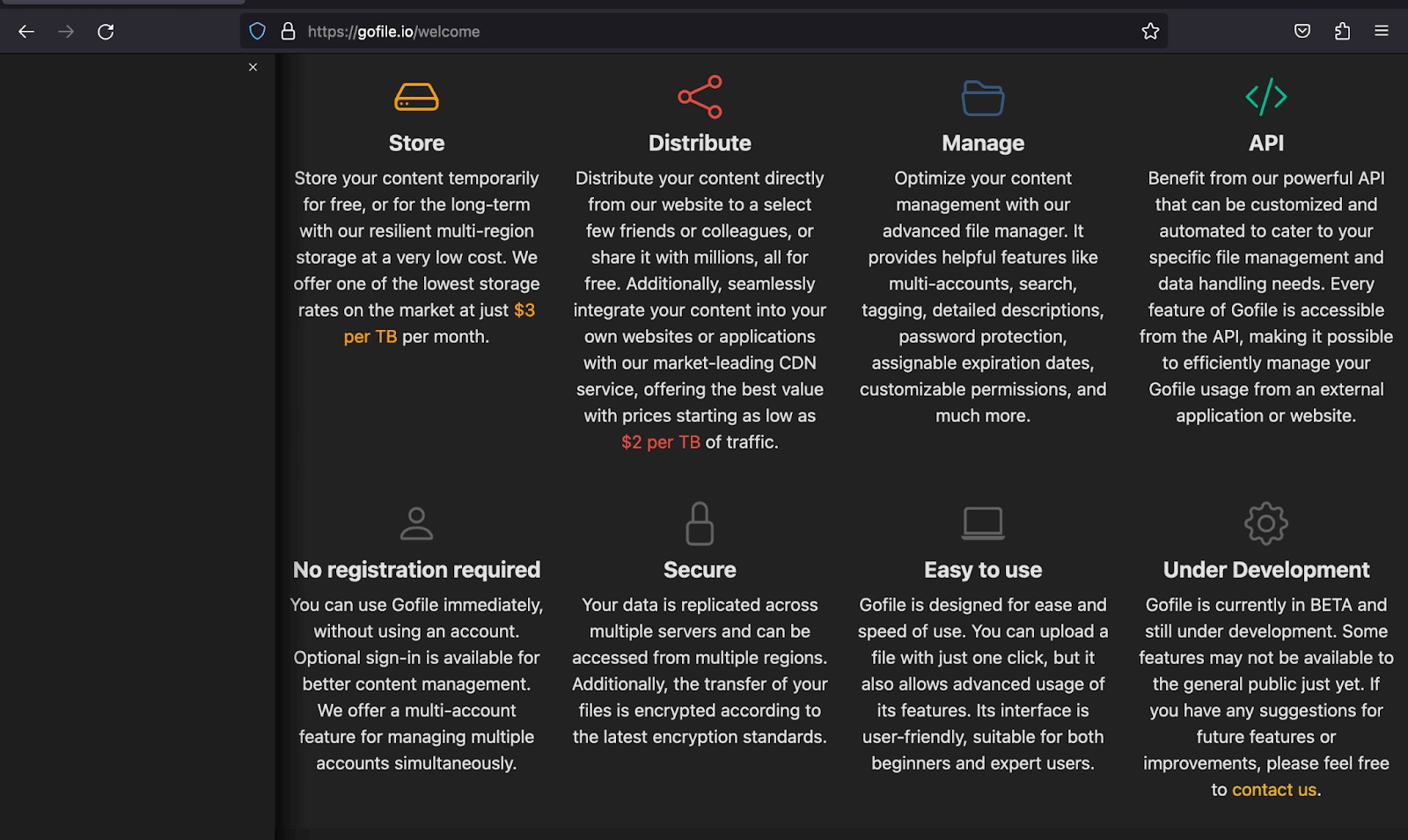Viewport: 1408px width, 840px height.
Task: Show site security info via padlock
Action: [x=288, y=32]
